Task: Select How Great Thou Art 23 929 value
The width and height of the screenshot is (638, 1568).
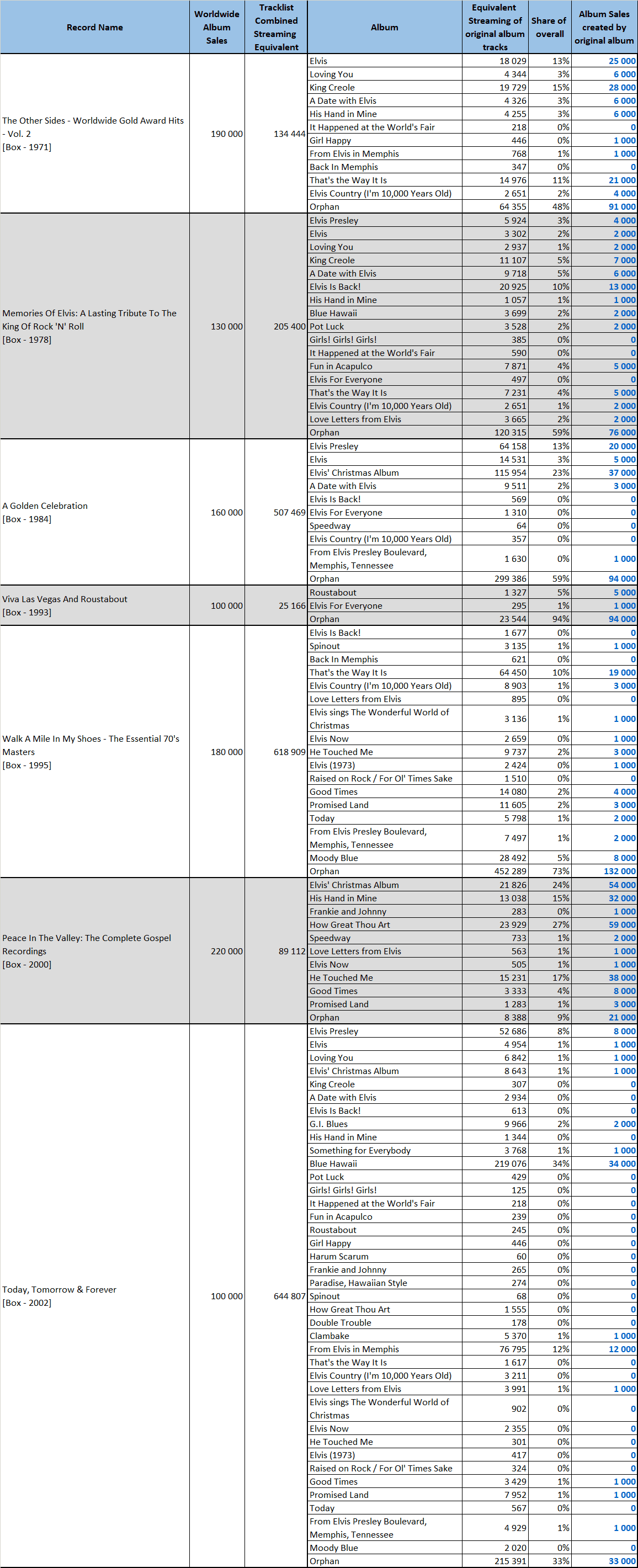Action: pos(495,924)
